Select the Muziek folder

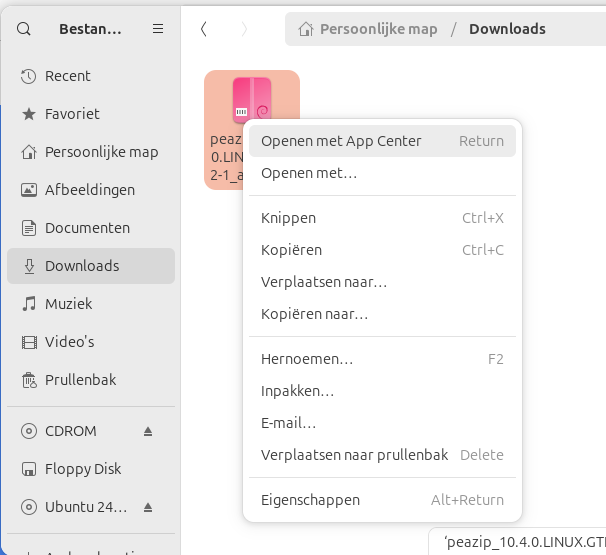68,304
